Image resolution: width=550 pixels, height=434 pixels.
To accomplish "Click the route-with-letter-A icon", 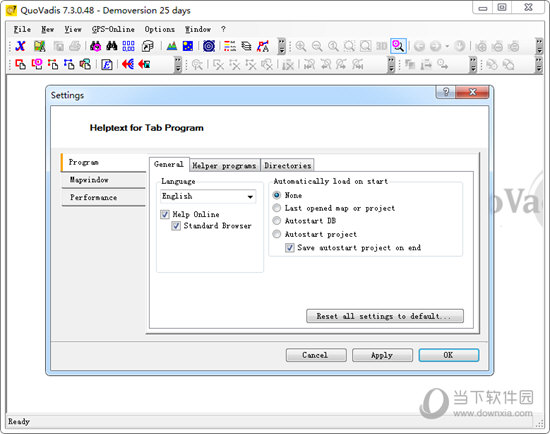I will point(263,46).
